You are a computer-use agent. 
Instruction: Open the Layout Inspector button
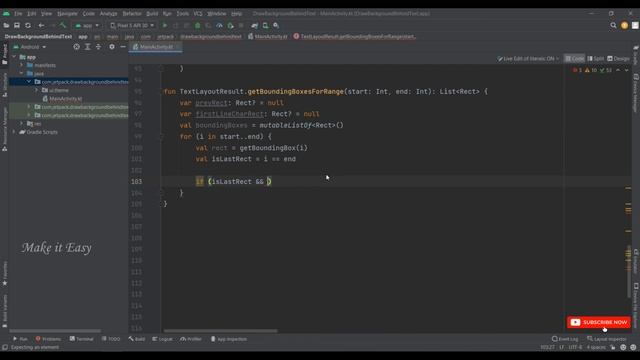(607, 339)
